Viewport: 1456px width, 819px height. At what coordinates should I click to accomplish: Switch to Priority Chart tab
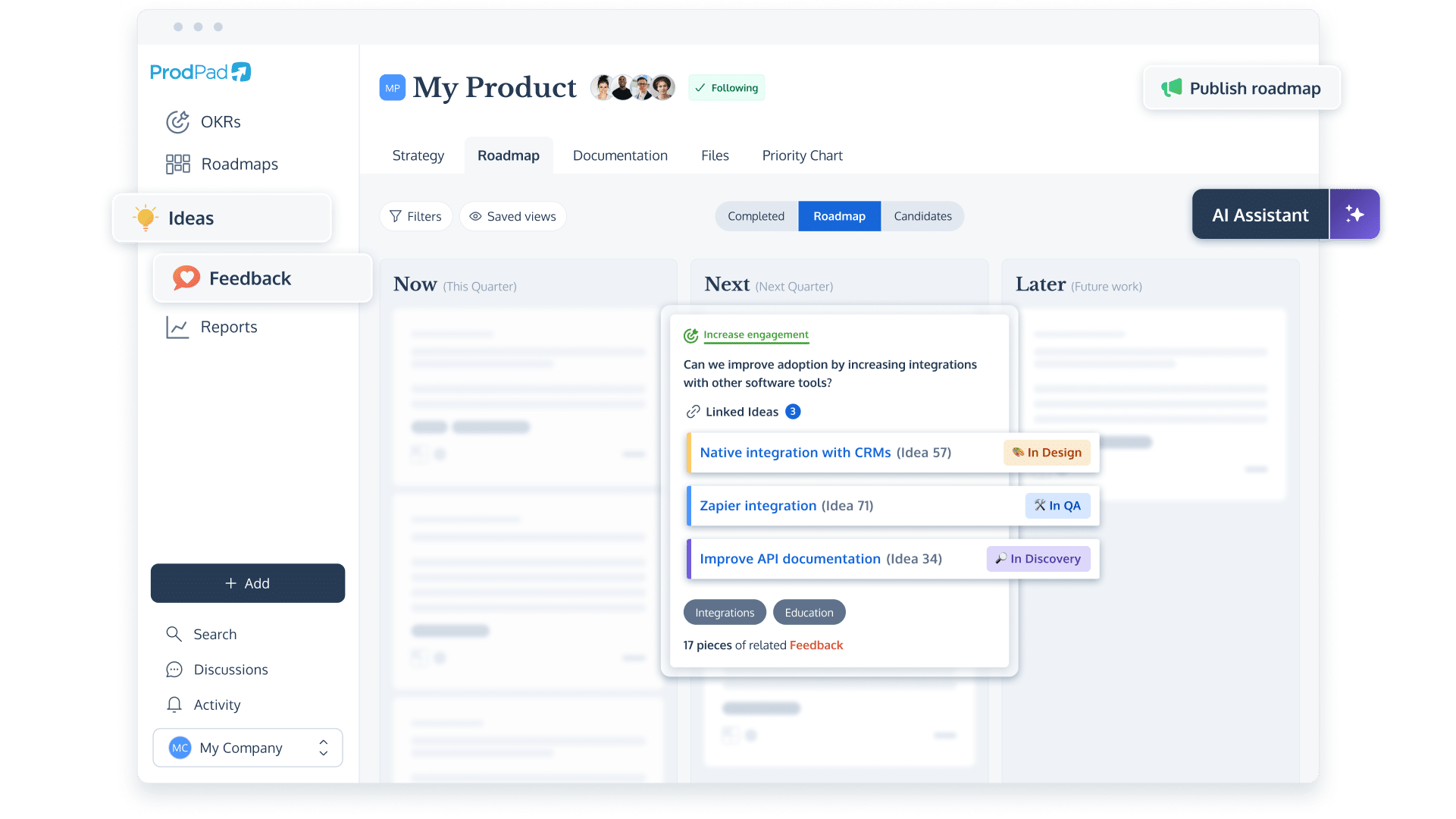coord(801,155)
